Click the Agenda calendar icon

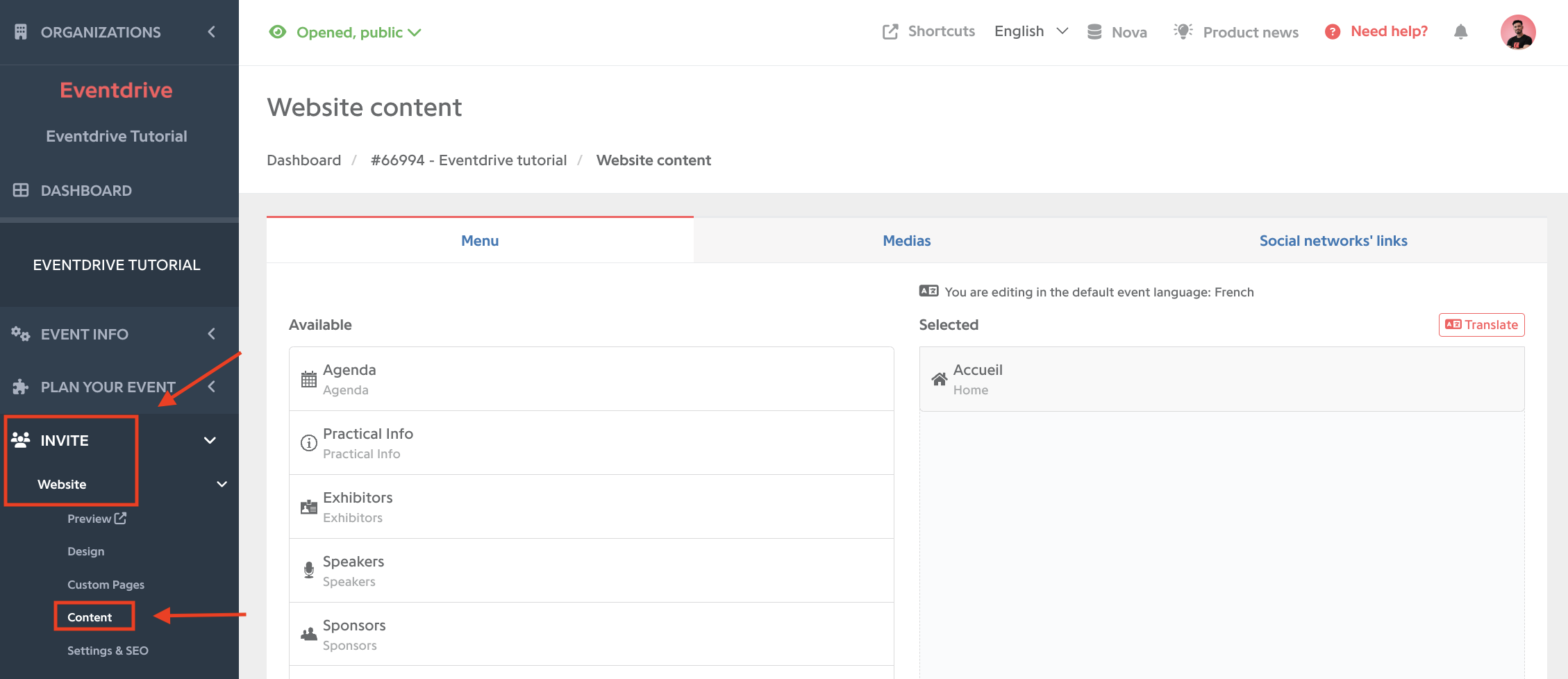(x=309, y=379)
